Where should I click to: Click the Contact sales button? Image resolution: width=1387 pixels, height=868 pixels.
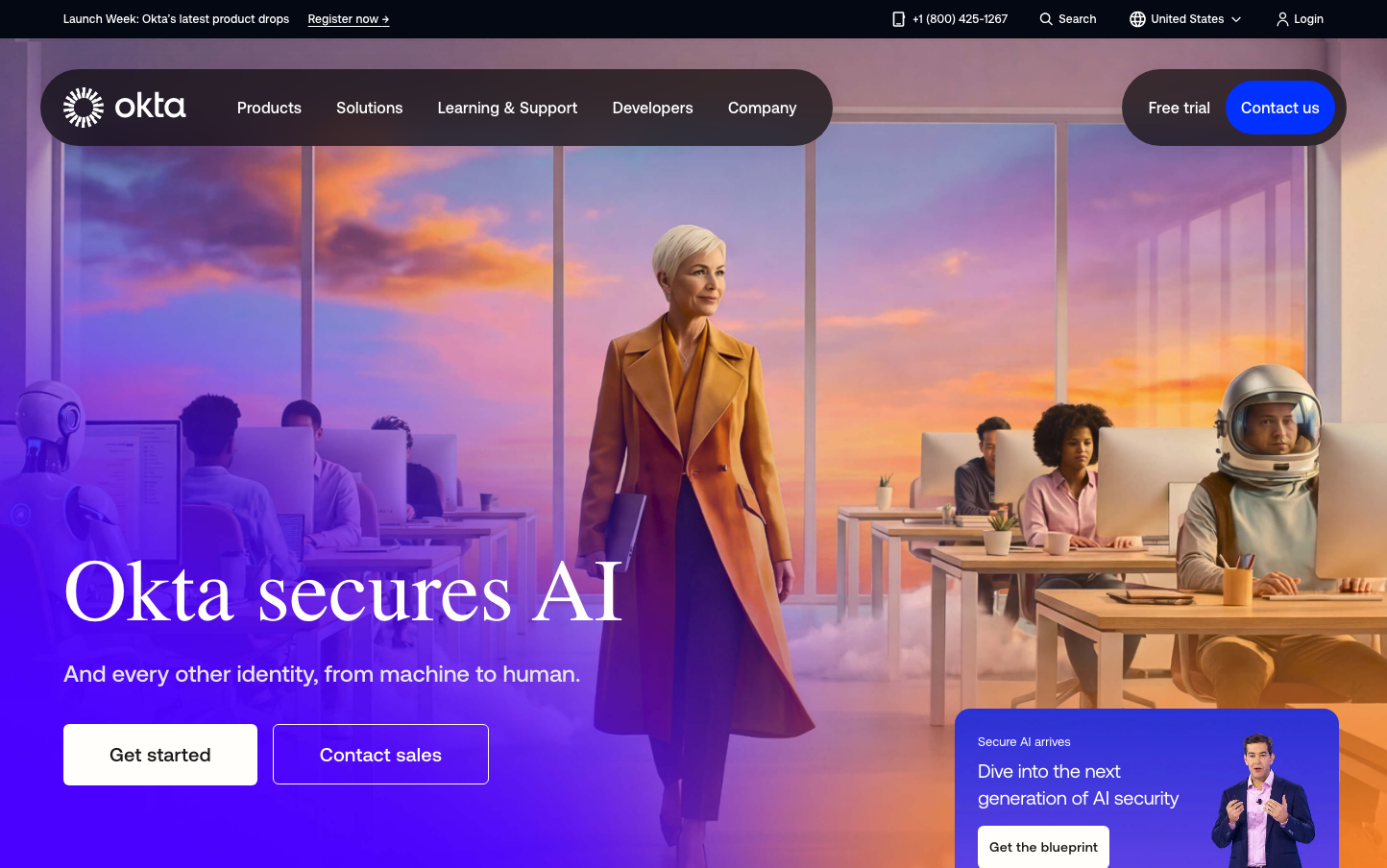tap(380, 755)
